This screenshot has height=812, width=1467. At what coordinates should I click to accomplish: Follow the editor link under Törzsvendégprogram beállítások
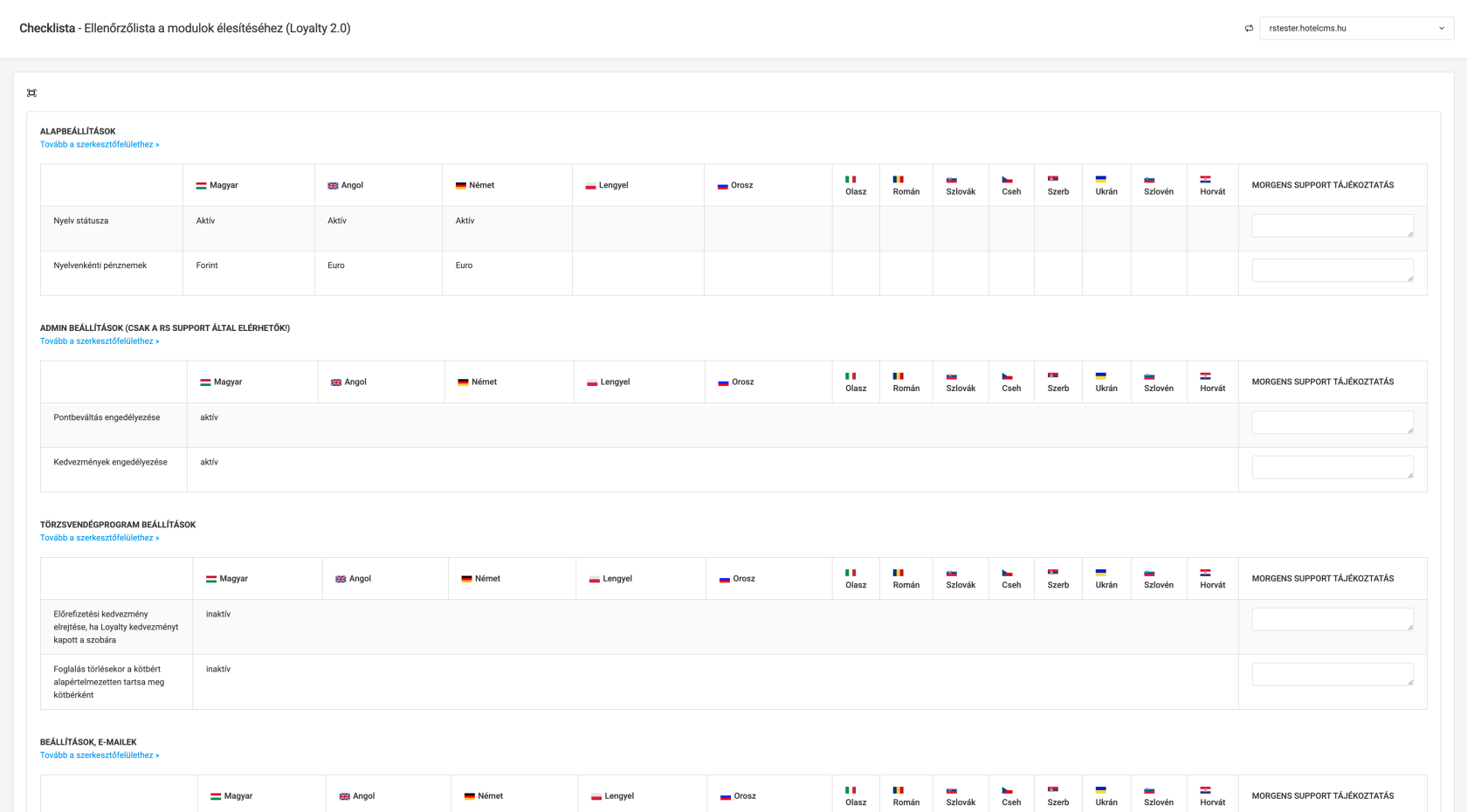pos(100,538)
